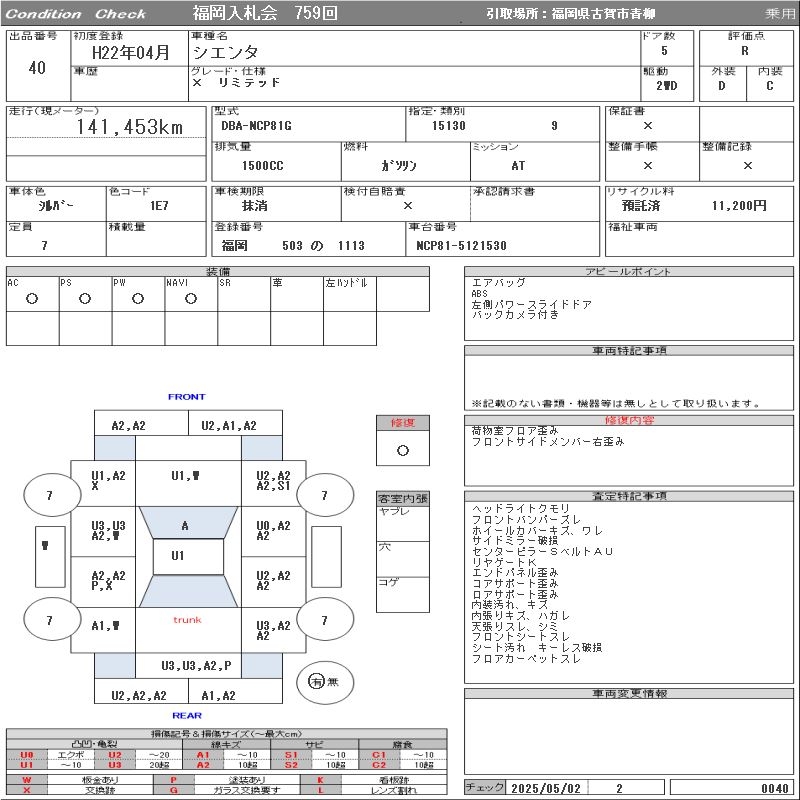
Task: Select the red X 交換跡 legend code
Action: 27,790
